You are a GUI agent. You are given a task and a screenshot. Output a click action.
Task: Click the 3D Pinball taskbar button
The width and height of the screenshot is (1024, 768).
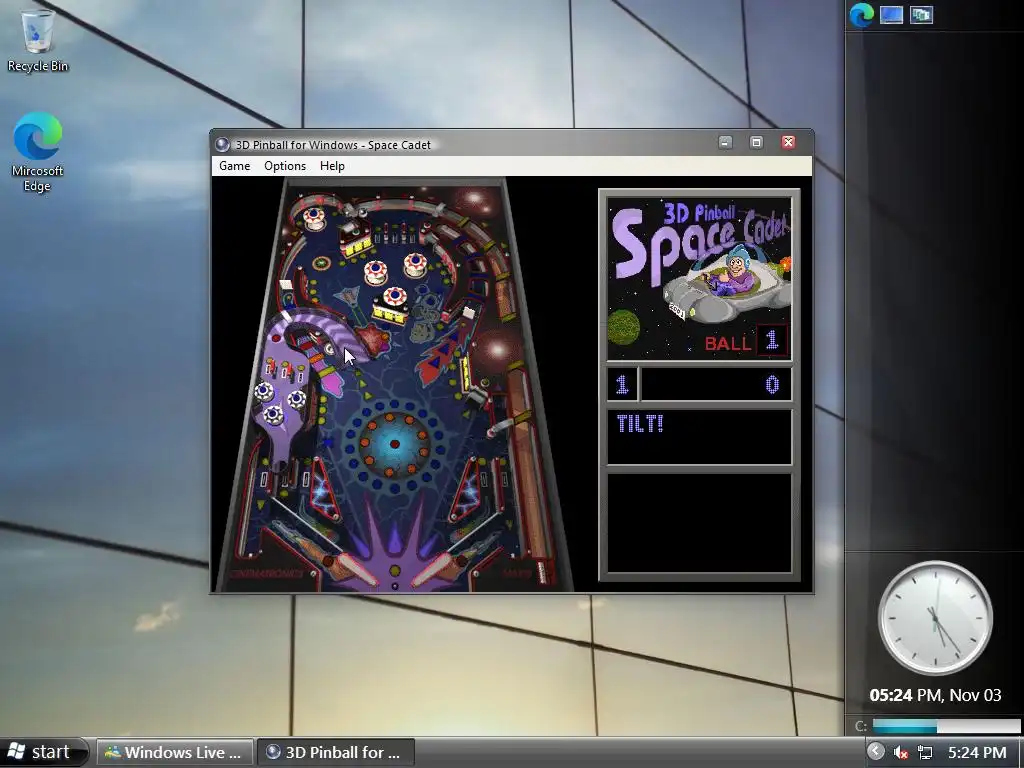[x=336, y=752]
